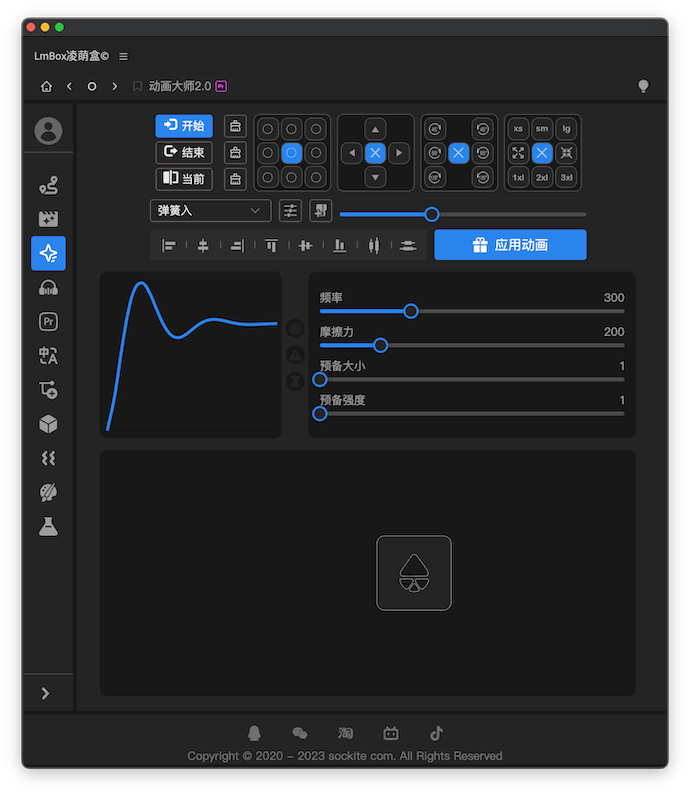This screenshot has width=690, height=794.
Task: Choose the left direction arrow
Action: click(351, 153)
